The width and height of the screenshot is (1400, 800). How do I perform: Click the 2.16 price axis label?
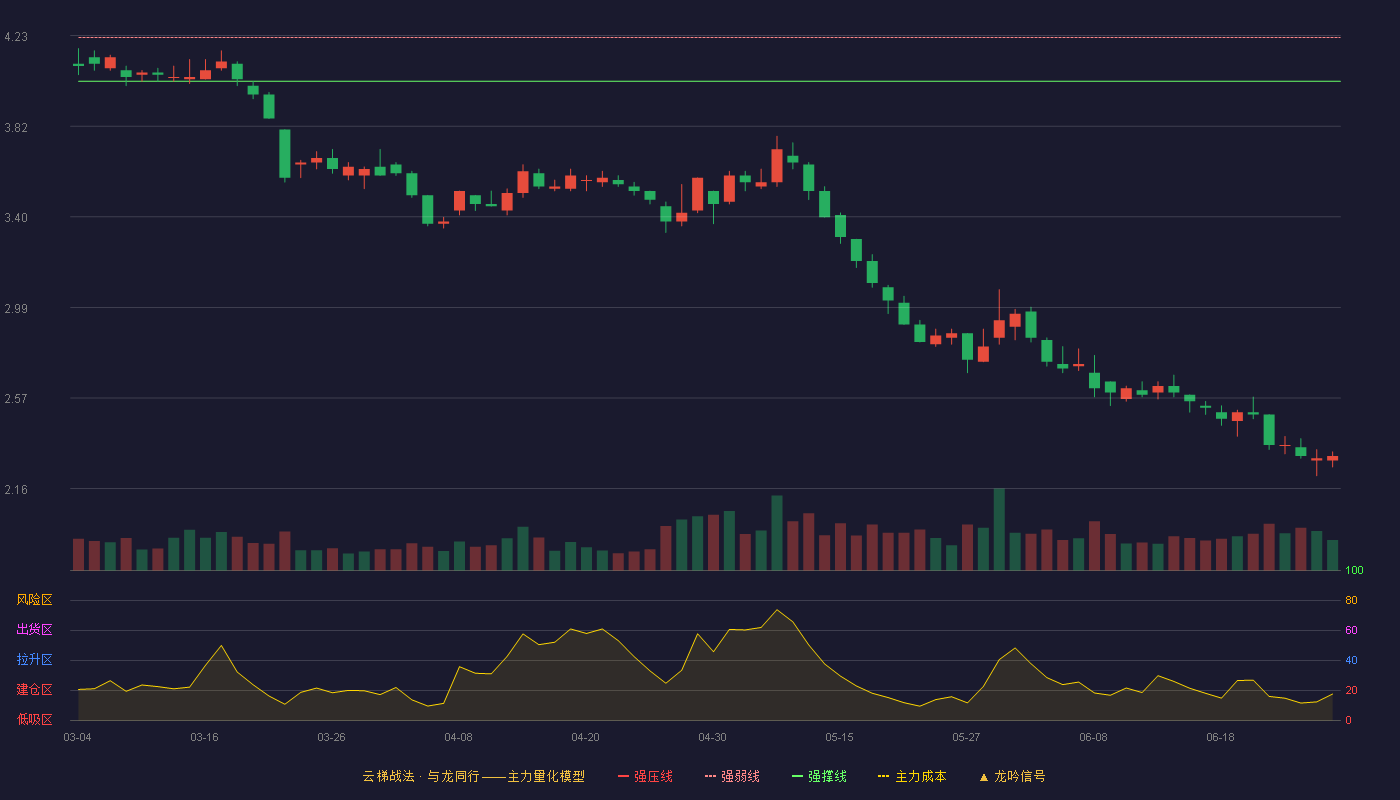16,490
